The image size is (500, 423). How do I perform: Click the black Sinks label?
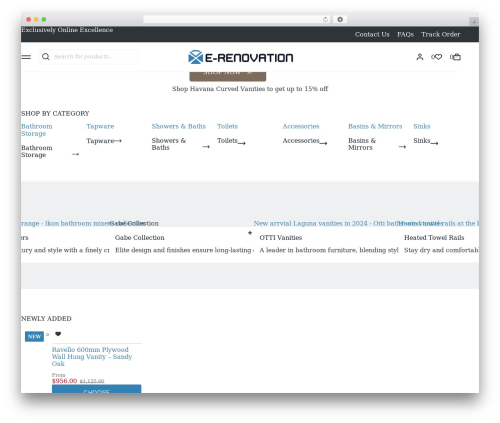[422, 141]
